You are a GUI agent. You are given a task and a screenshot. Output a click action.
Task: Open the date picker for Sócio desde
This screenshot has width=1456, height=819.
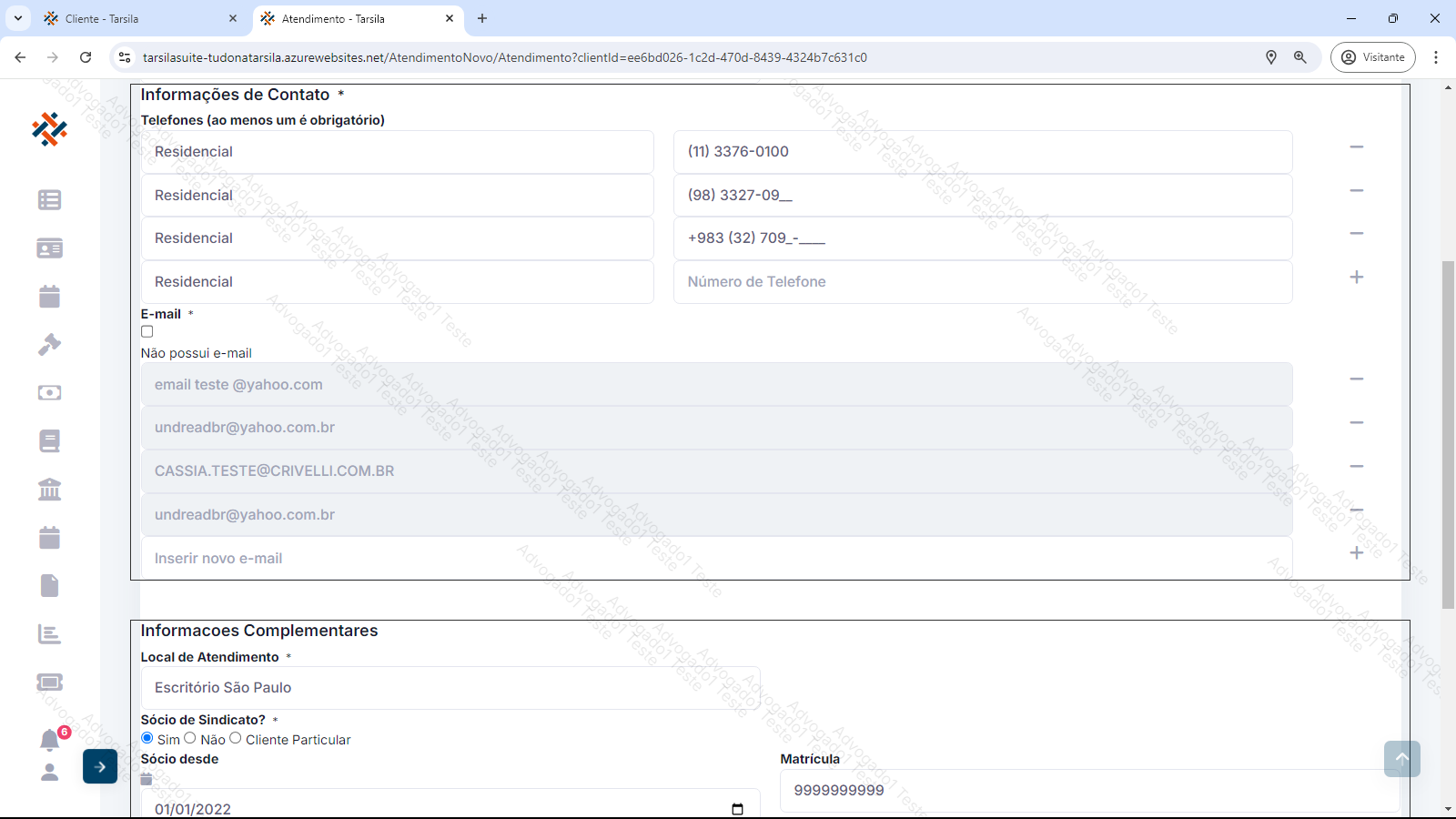pos(737,809)
